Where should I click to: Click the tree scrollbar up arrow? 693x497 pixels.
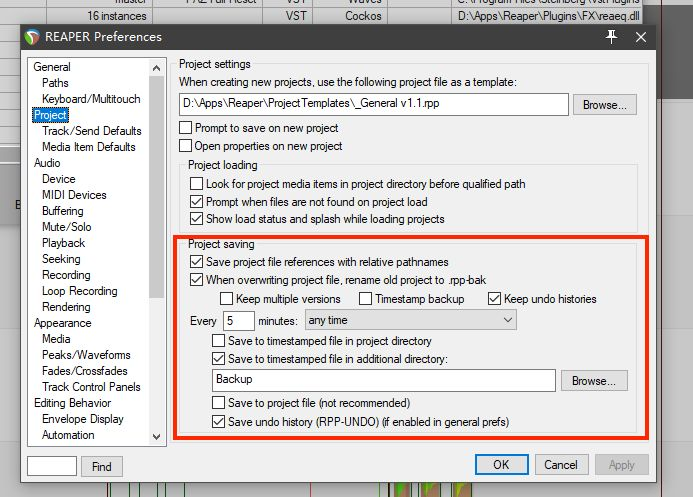[x=156, y=68]
